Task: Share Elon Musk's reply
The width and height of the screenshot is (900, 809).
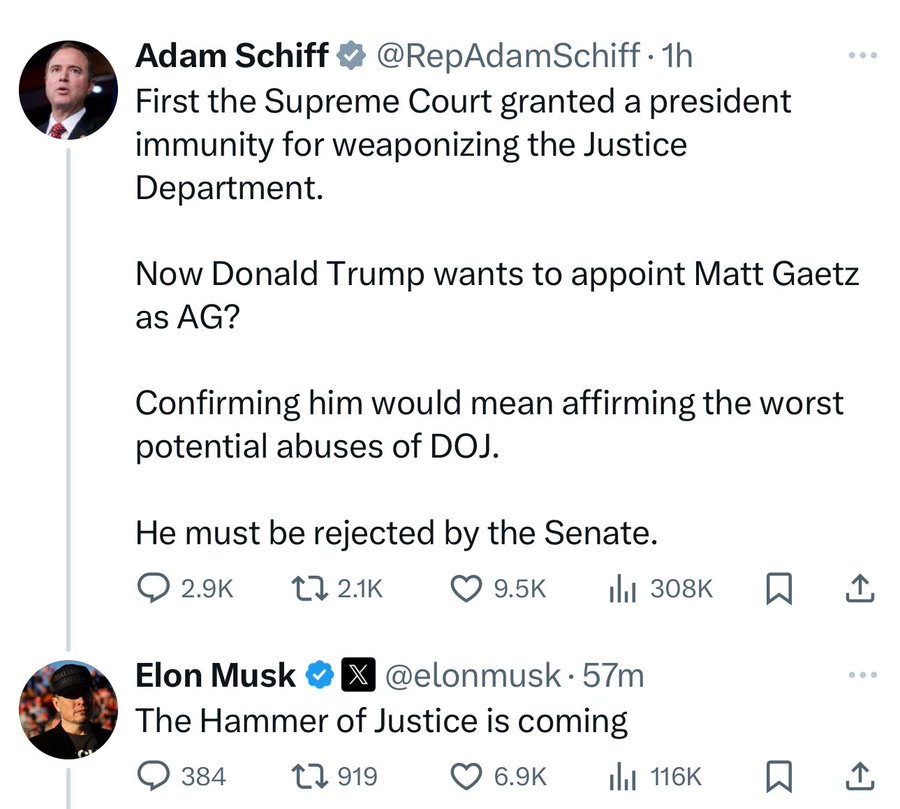Action: pyautogui.click(x=859, y=776)
